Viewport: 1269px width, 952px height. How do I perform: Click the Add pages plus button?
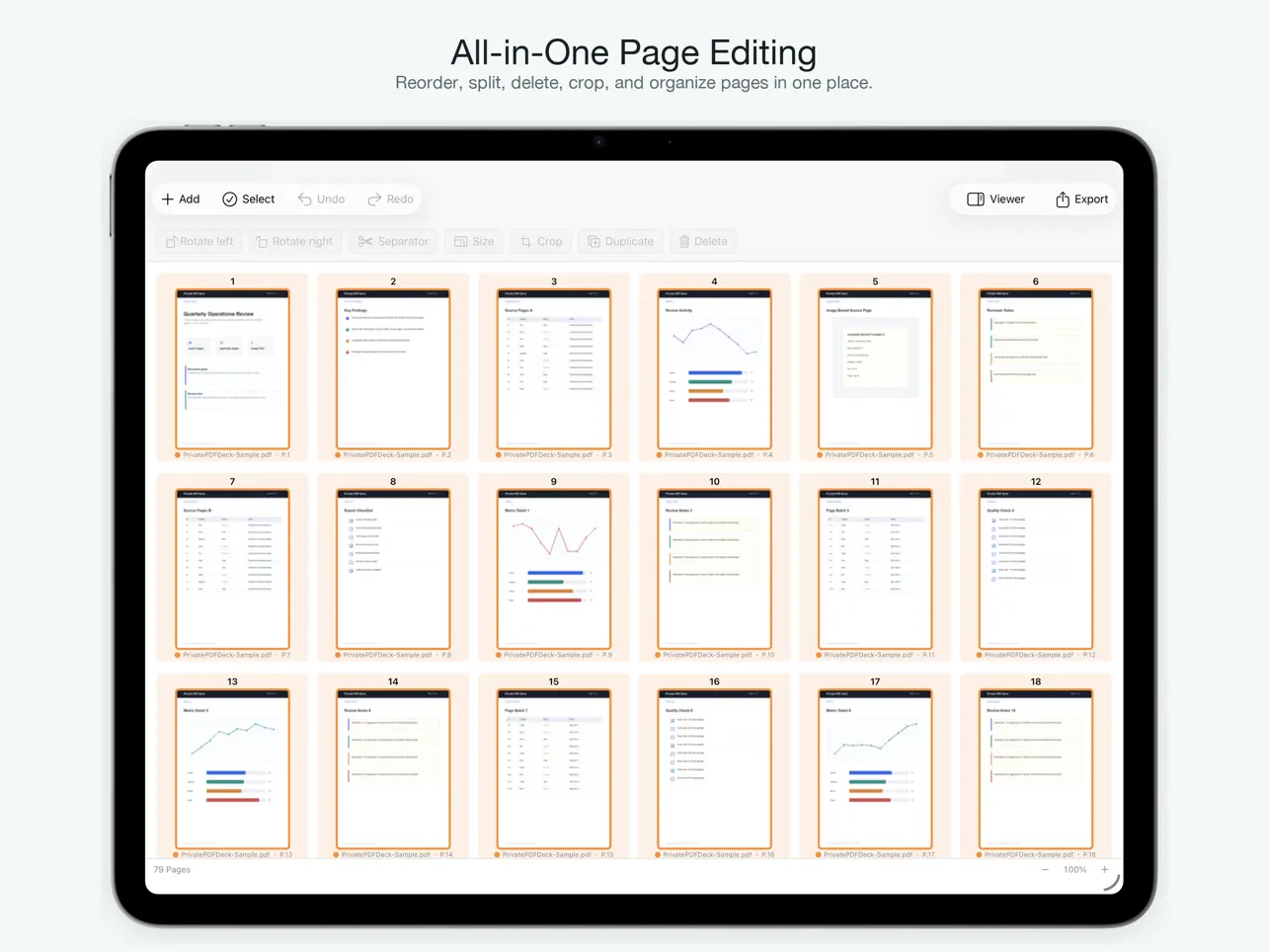coord(181,199)
